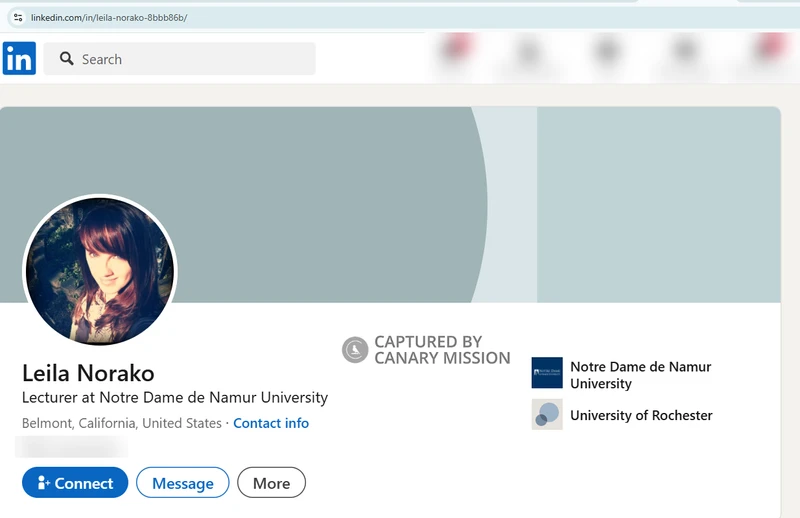Screen dimensions: 800x518
Task: Click the University of Rochester logo
Action: pos(547,414)
